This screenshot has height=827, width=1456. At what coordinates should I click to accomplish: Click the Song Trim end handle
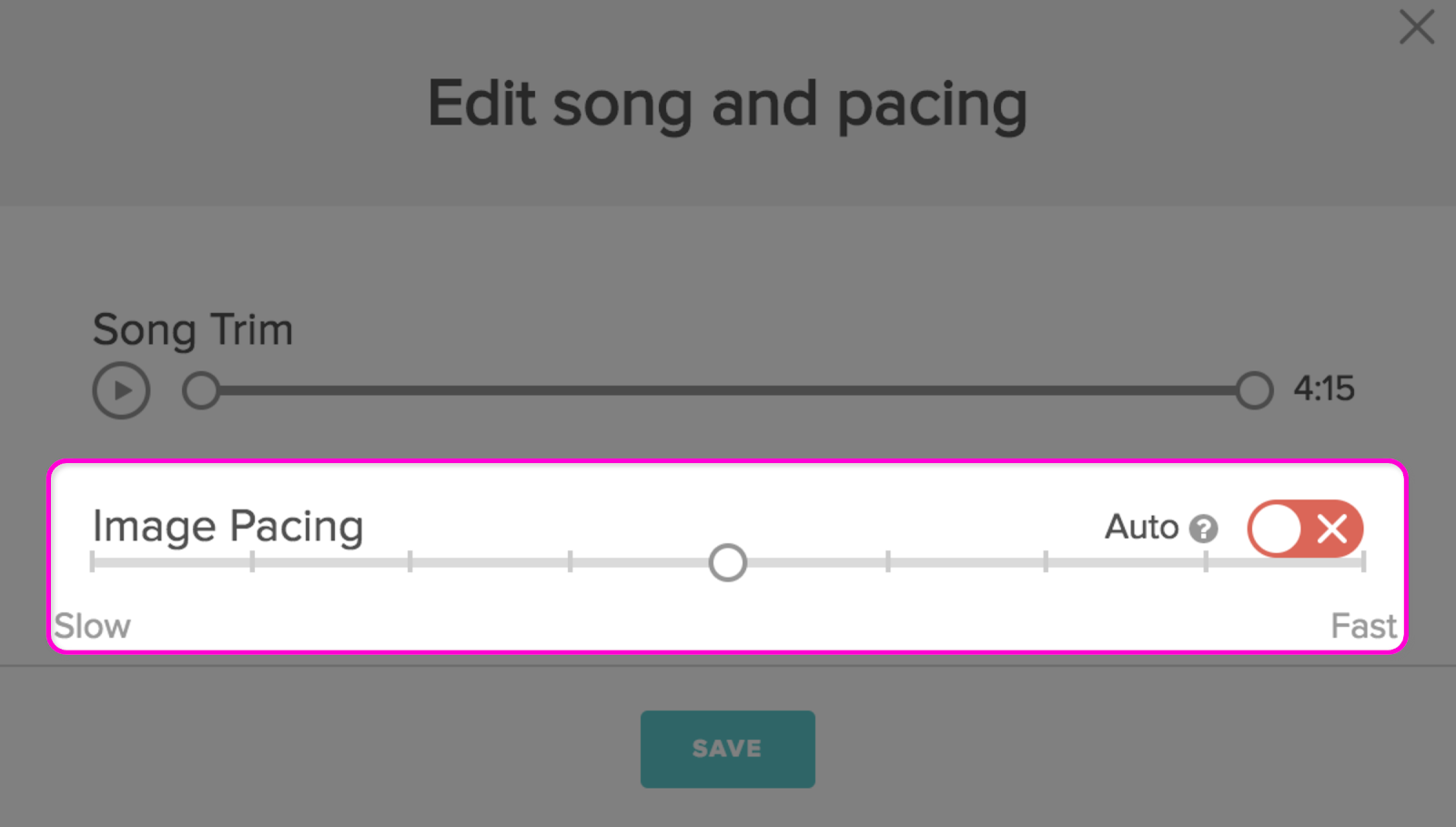(x=1254, y=390)
